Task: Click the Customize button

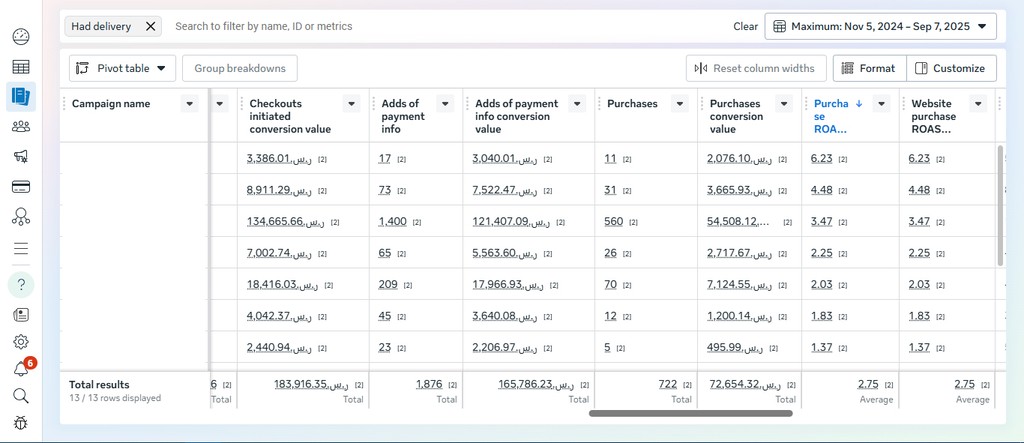Action: coord(950,68)
